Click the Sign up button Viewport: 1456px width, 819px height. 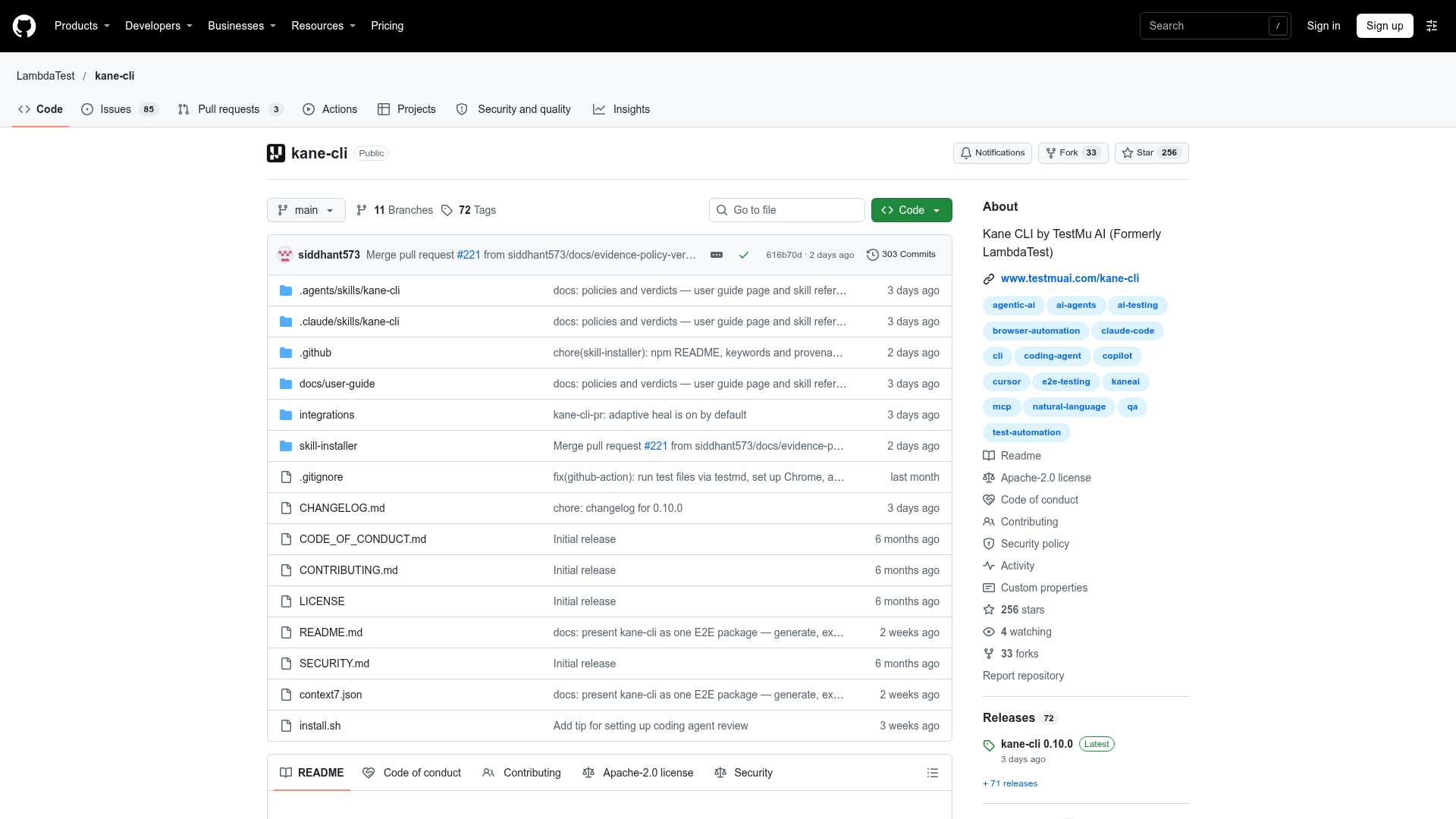(1385, 26)
